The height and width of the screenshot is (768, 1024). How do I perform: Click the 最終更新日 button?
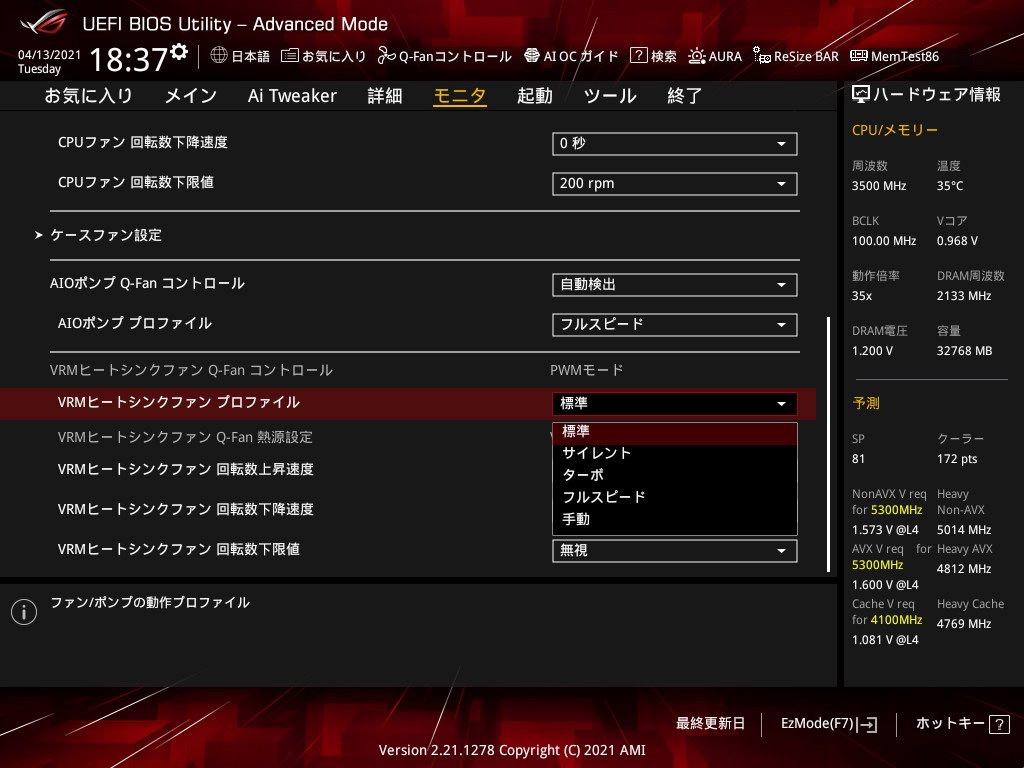[710, 724]
